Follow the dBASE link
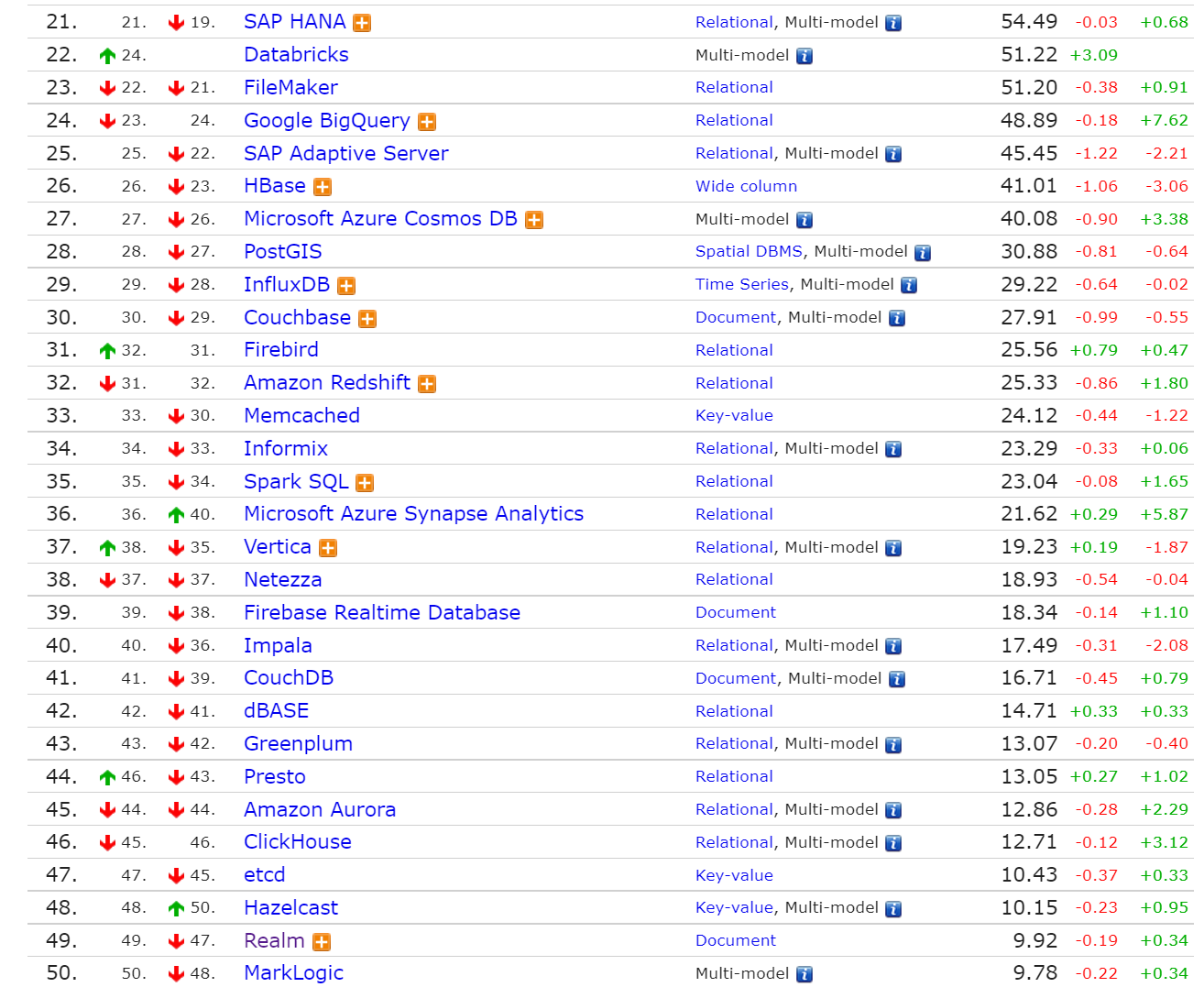This screenshot has width=1204, height=987. [x=276, y=711]
